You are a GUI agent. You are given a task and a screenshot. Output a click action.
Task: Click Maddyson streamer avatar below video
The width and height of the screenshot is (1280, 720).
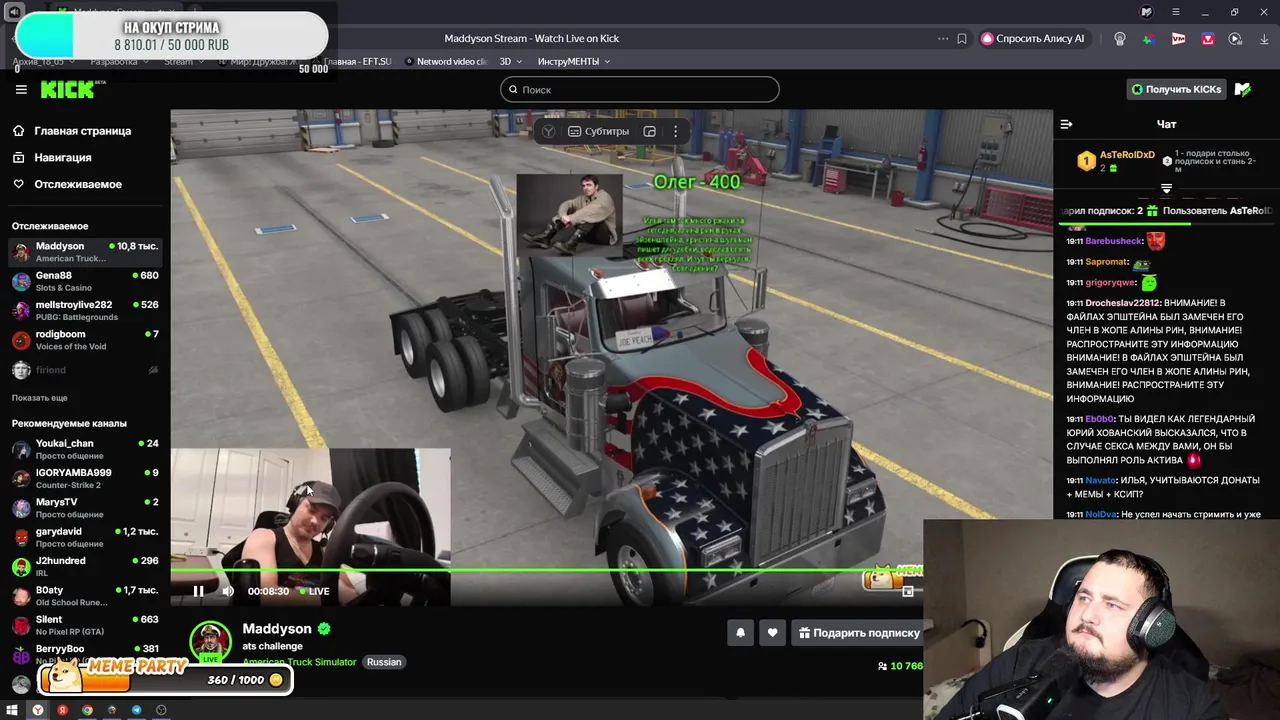[x=210, y=642]
